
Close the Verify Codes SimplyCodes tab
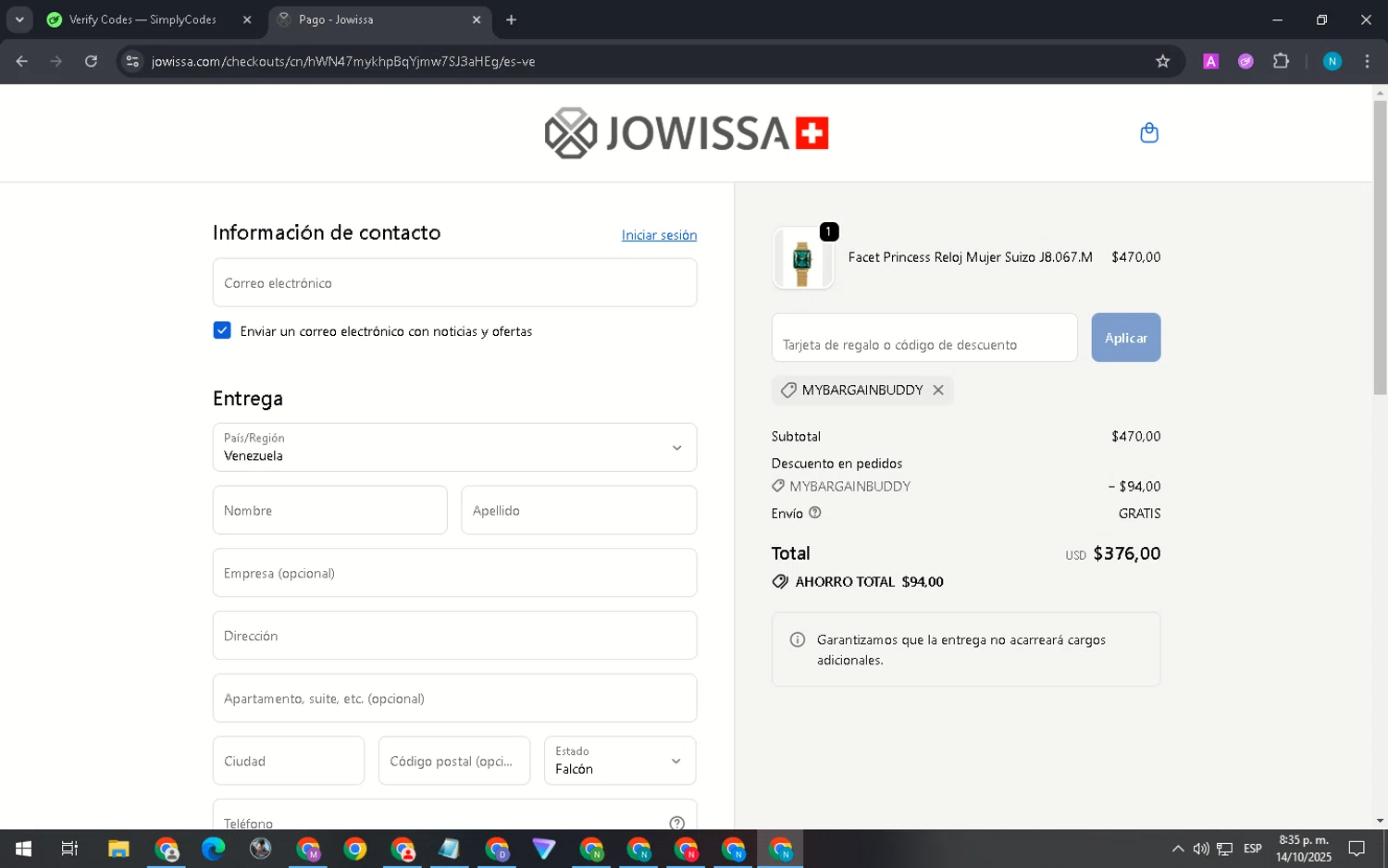[x=247, y=19]
